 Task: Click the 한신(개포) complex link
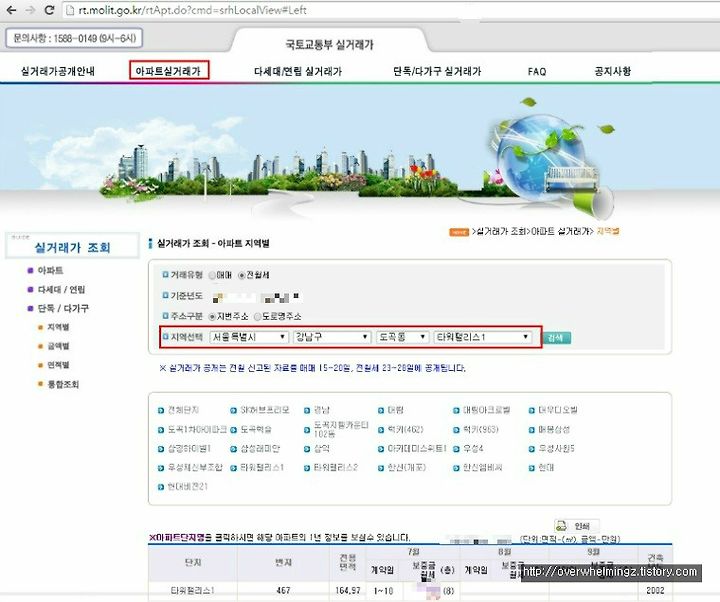[x=406, y=467]
